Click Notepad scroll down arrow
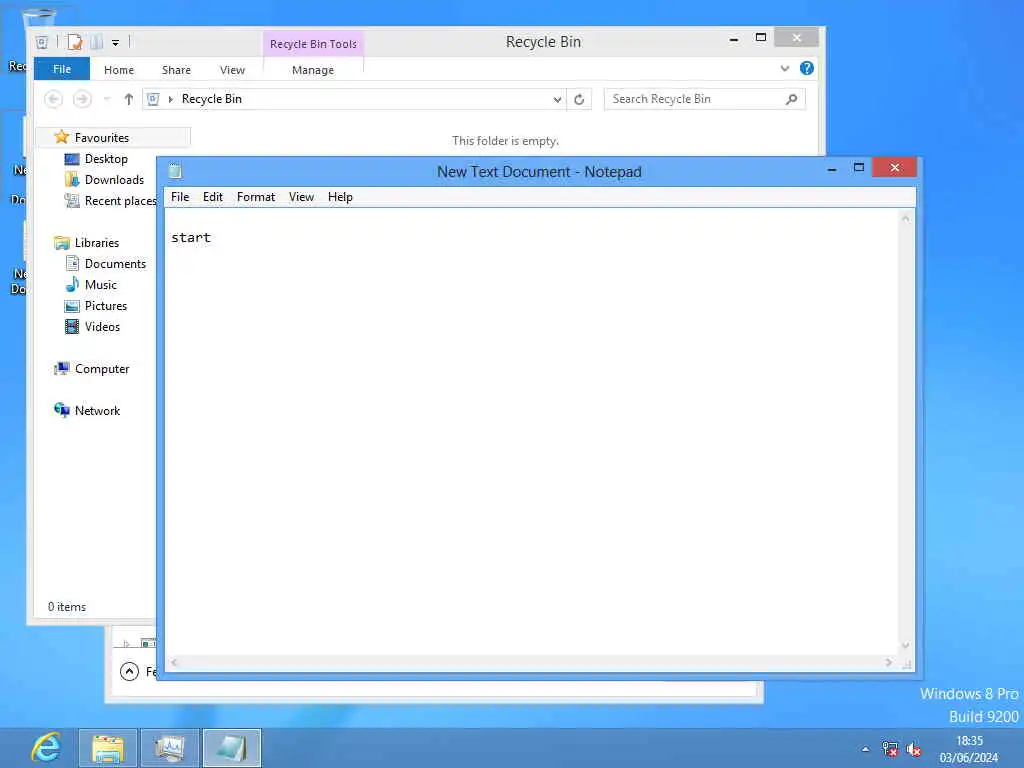 905,646
